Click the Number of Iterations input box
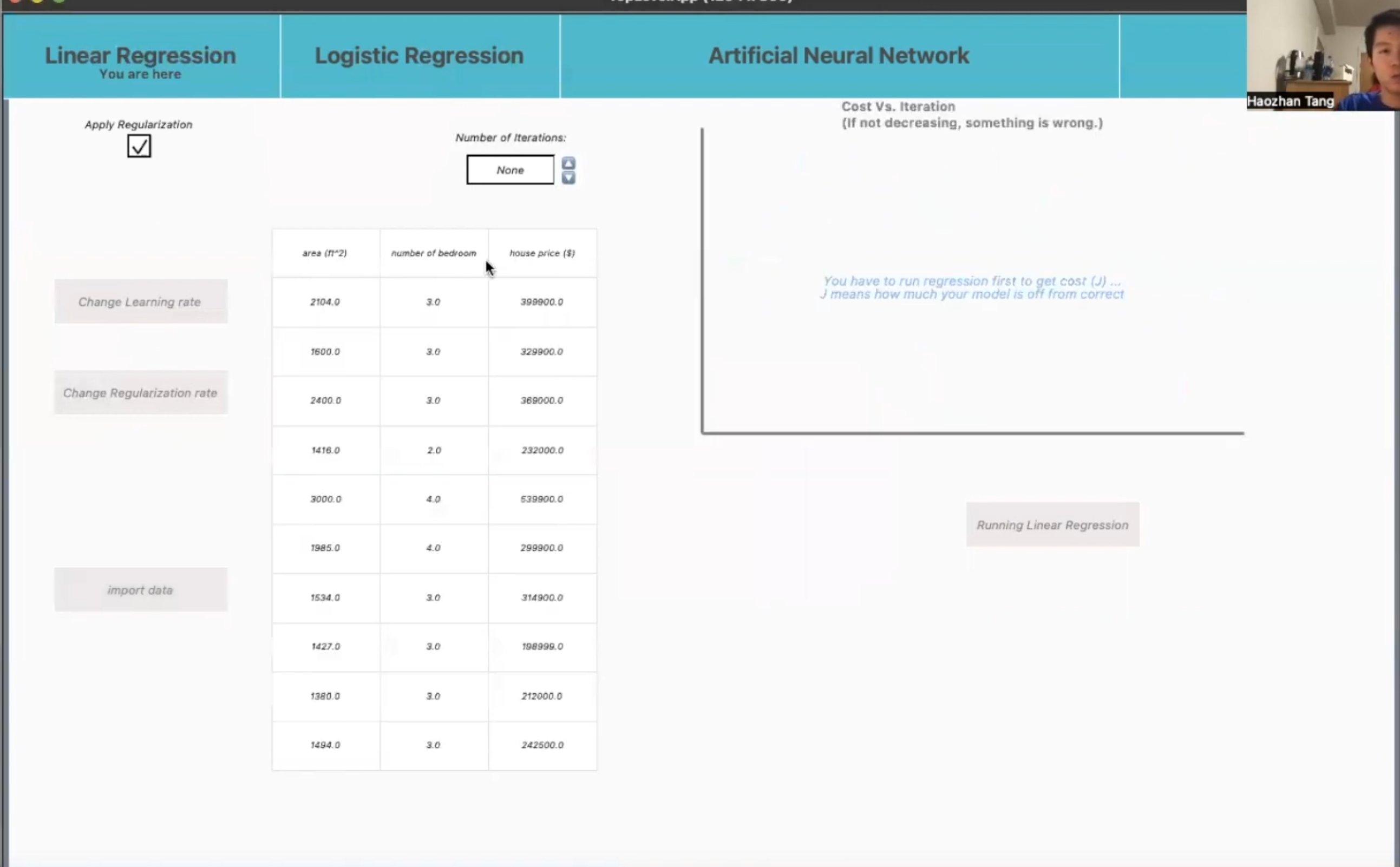This screenshot has width=1400, height=867. (x=510, y=170)
